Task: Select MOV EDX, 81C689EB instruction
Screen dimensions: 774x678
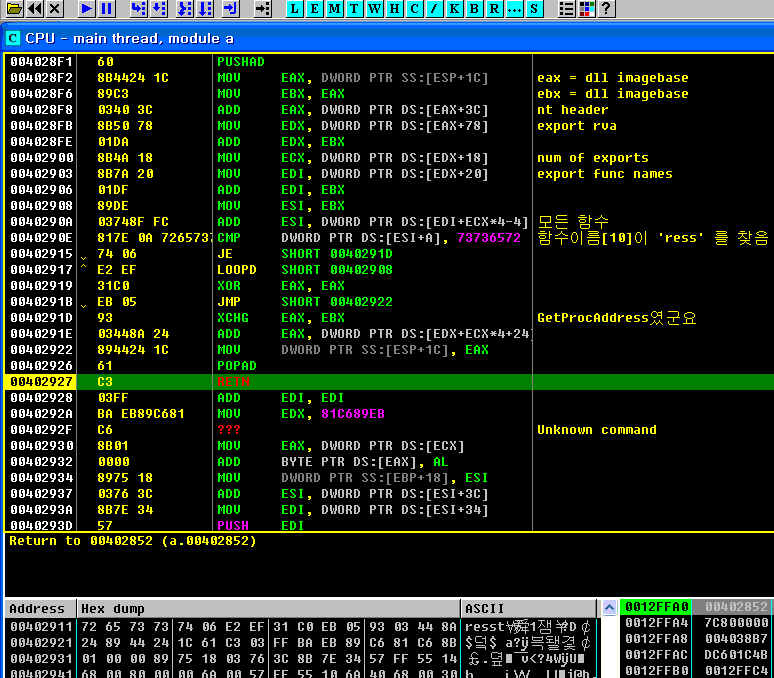Action: 301,414
